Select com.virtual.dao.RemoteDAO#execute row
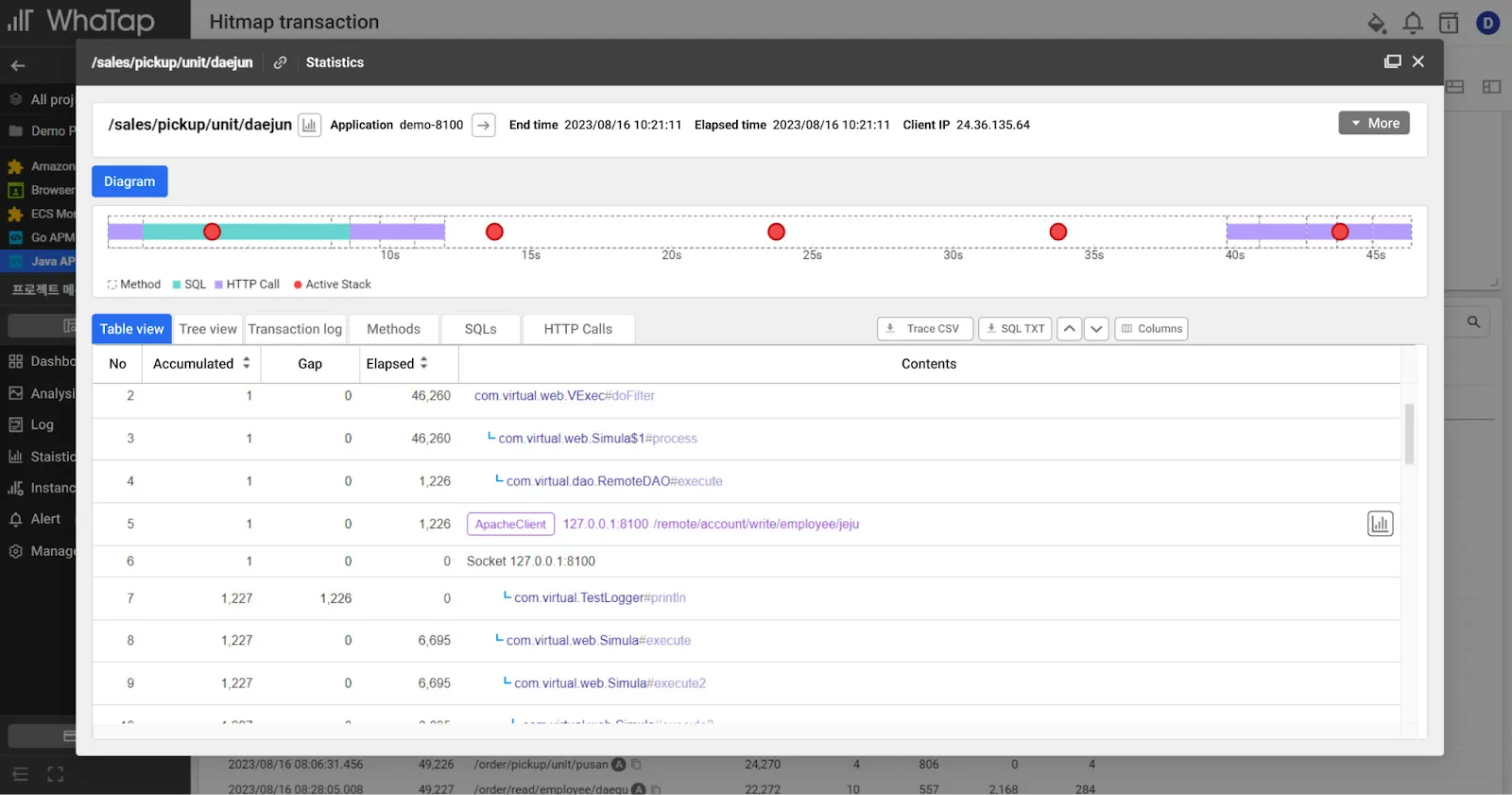The width and height of the screenshot is (1512, 795). pos(747,481)
